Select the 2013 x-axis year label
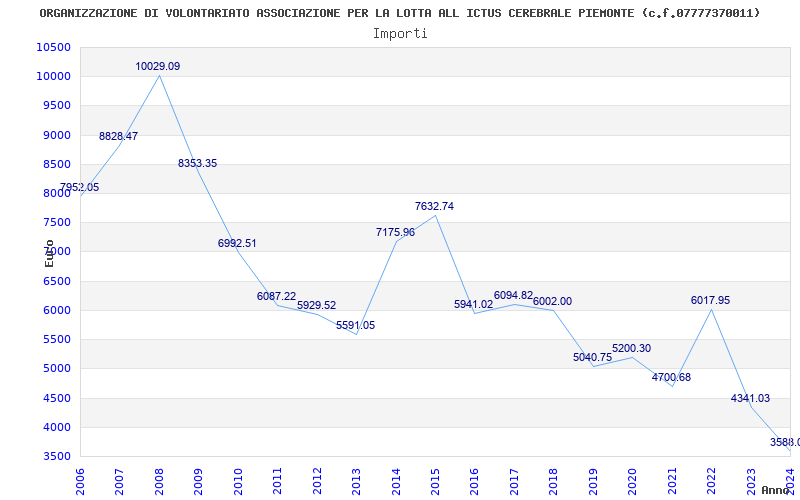 [x=356, y=481]
